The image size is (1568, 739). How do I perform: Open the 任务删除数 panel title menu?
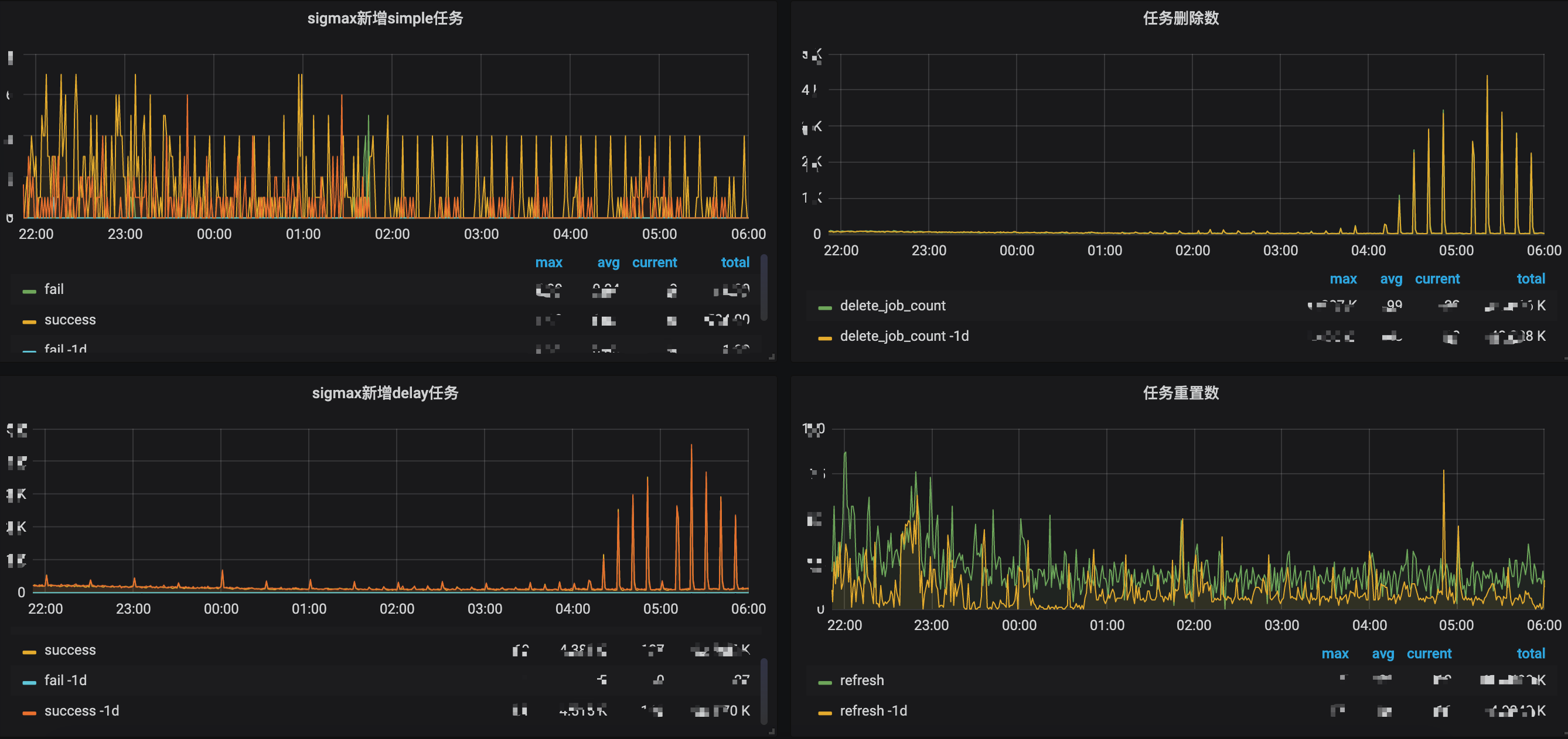pos(1180,18)
